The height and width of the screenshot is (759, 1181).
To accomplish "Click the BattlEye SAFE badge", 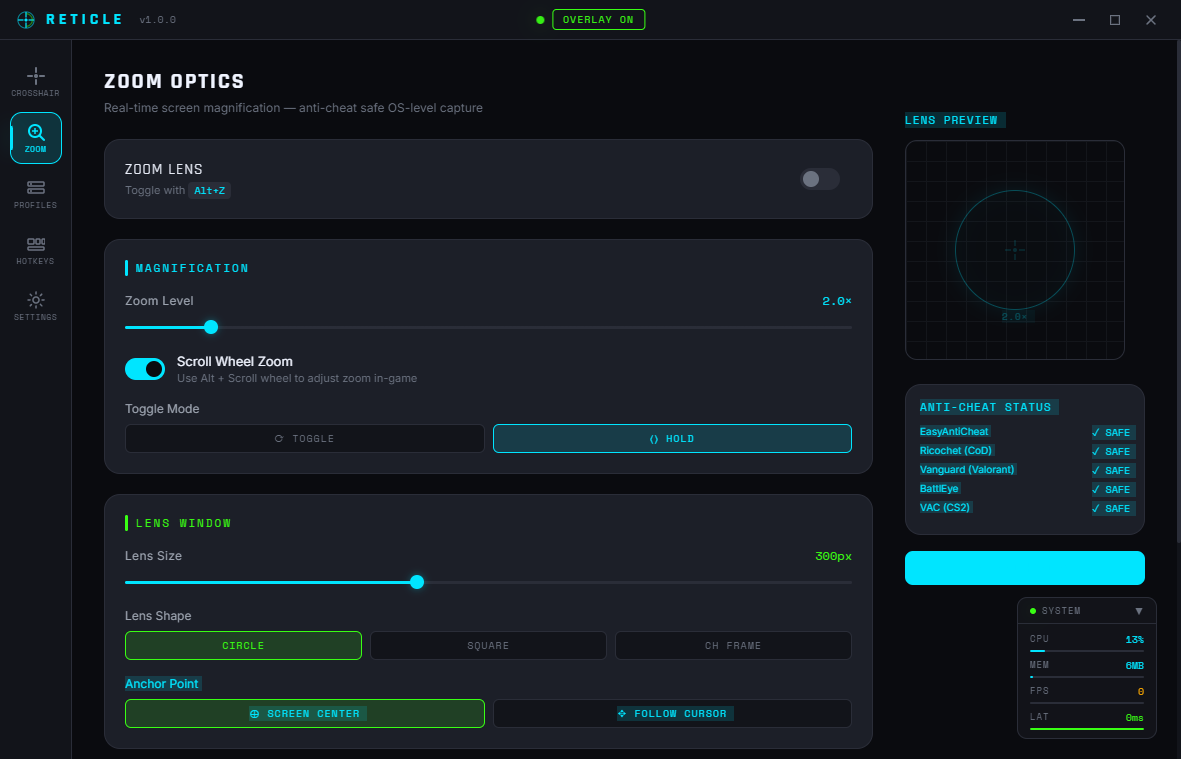I will (x=1113, y=489).
